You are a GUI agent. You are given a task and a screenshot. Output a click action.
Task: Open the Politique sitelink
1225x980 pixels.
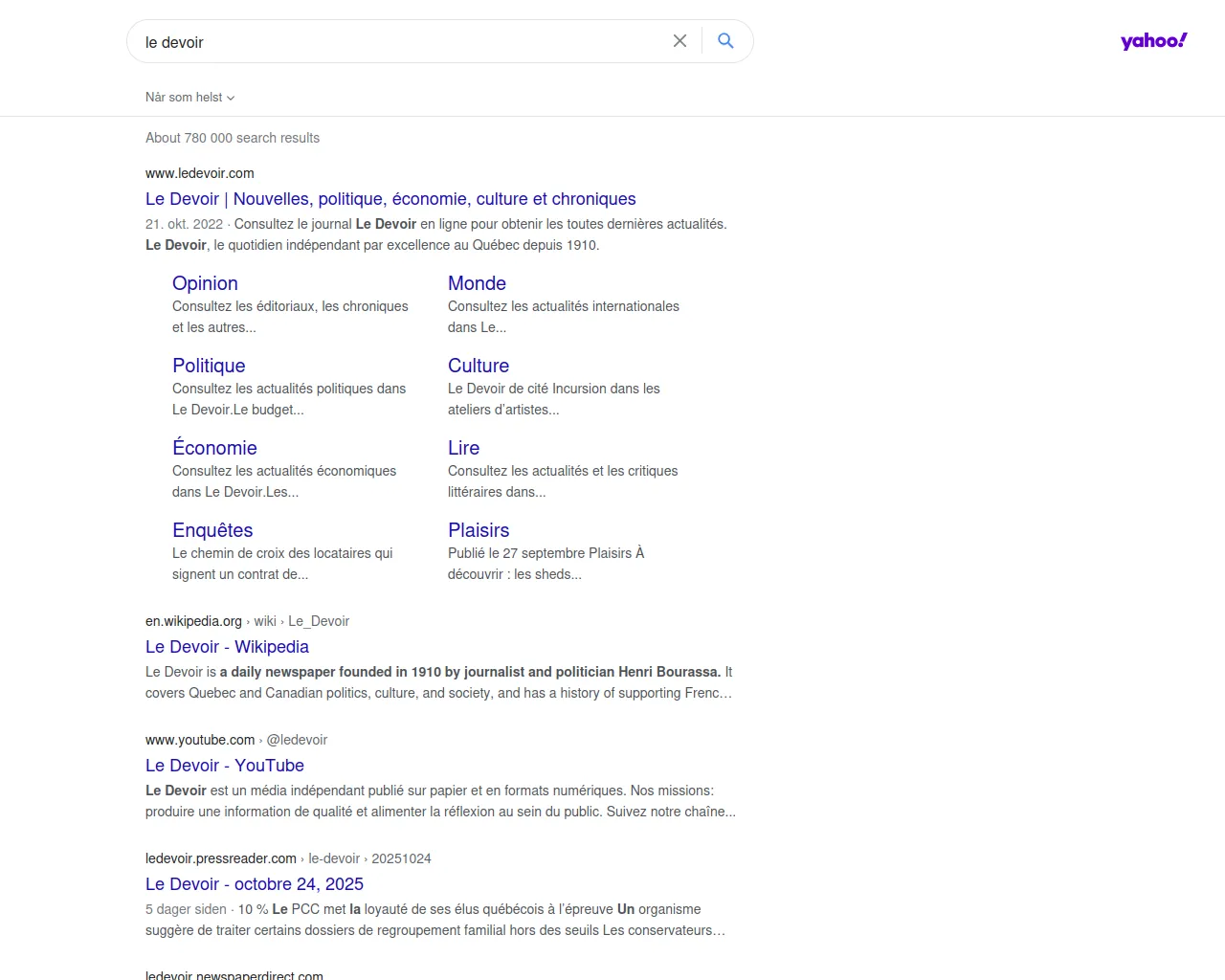[209, 366]
